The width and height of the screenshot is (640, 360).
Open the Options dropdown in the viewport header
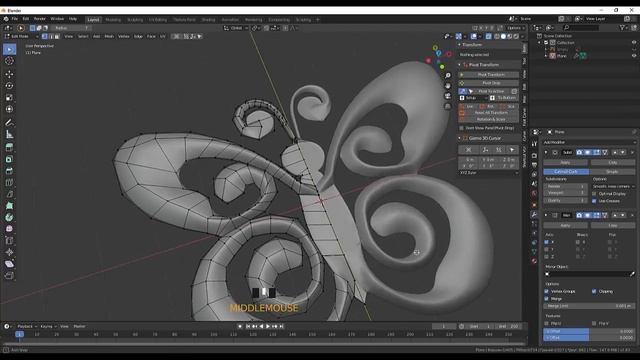click(515, 28)
